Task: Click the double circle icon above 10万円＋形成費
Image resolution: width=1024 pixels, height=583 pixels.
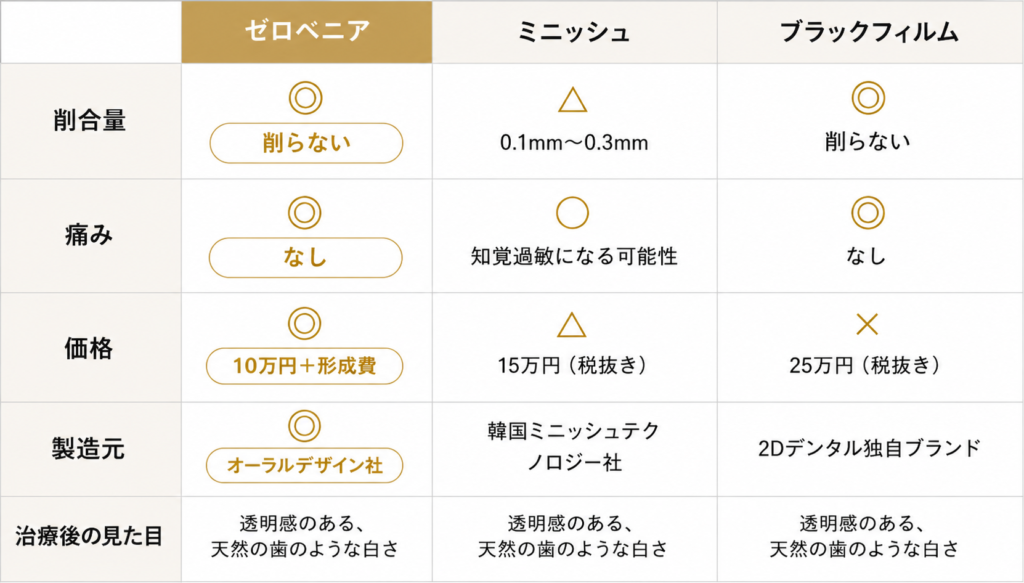Action: (x=304, y=323)
